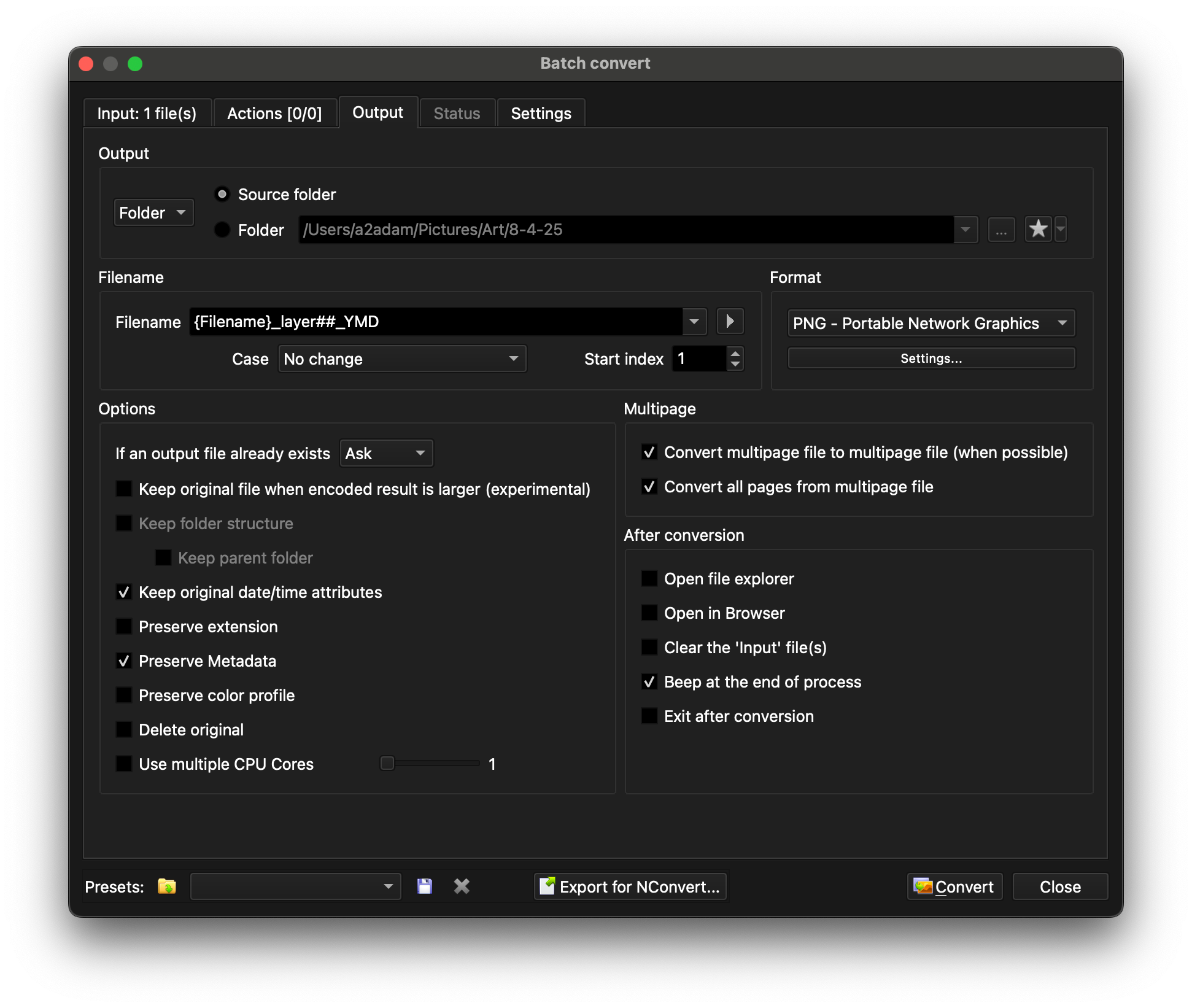Open the file exists Ask dropdown
Viewport: 1192px width, 1008px height.
(x=386, y=454)
